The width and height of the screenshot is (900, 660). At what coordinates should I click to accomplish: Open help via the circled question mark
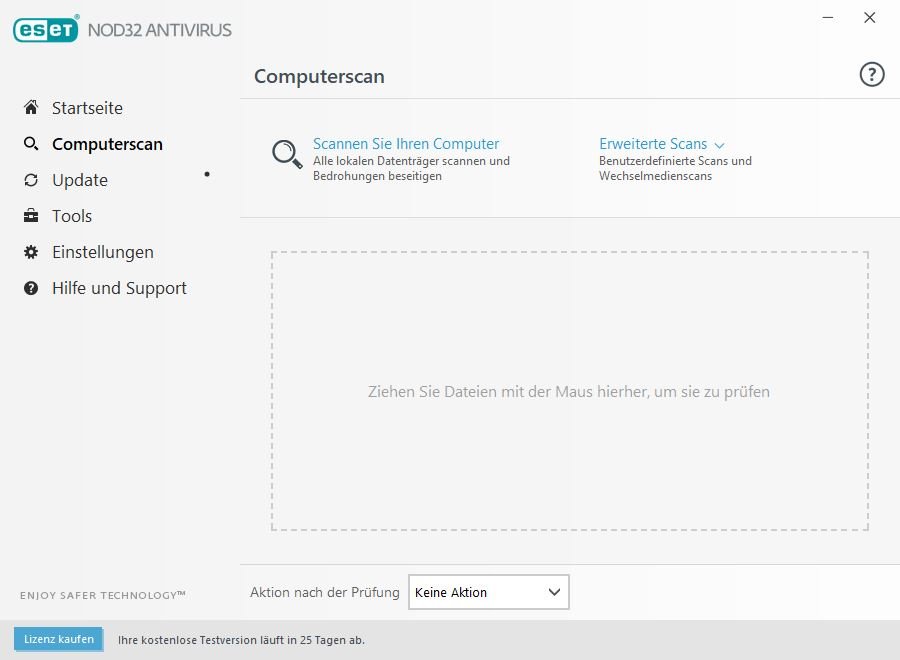click(x=872, y=75)
